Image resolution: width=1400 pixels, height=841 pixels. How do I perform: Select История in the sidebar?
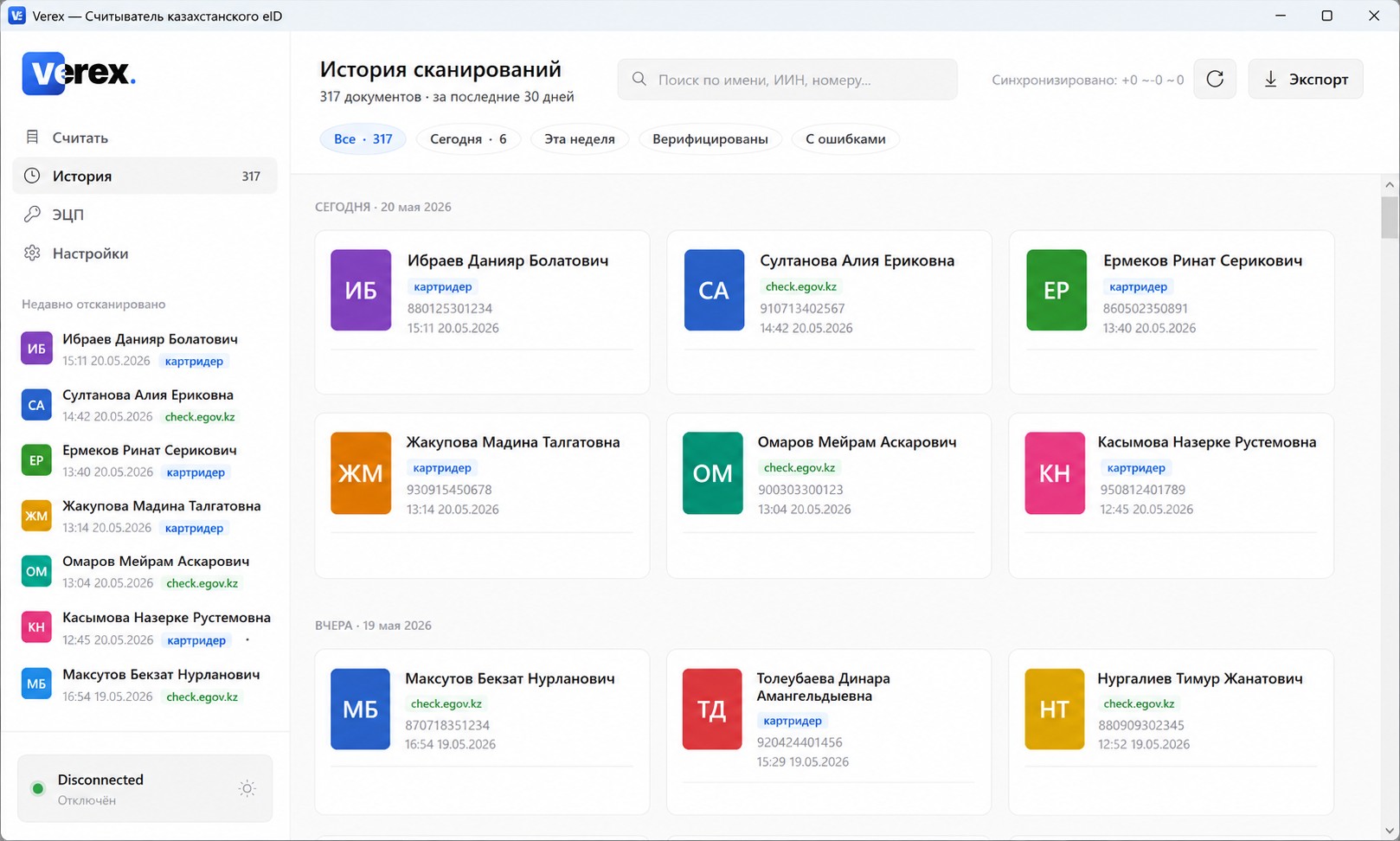pyautogui.click(x=144, y=176)
